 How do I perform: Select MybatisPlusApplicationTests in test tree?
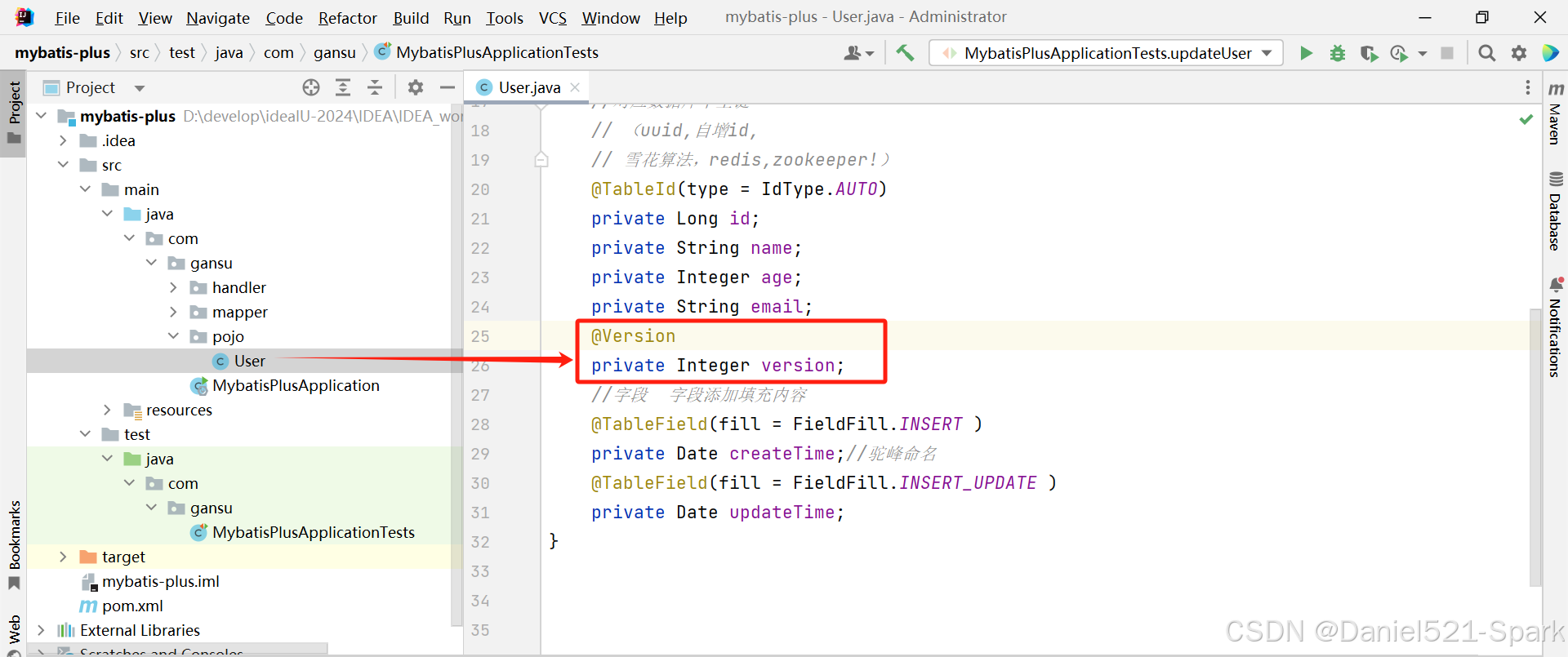tap(303, 532)
